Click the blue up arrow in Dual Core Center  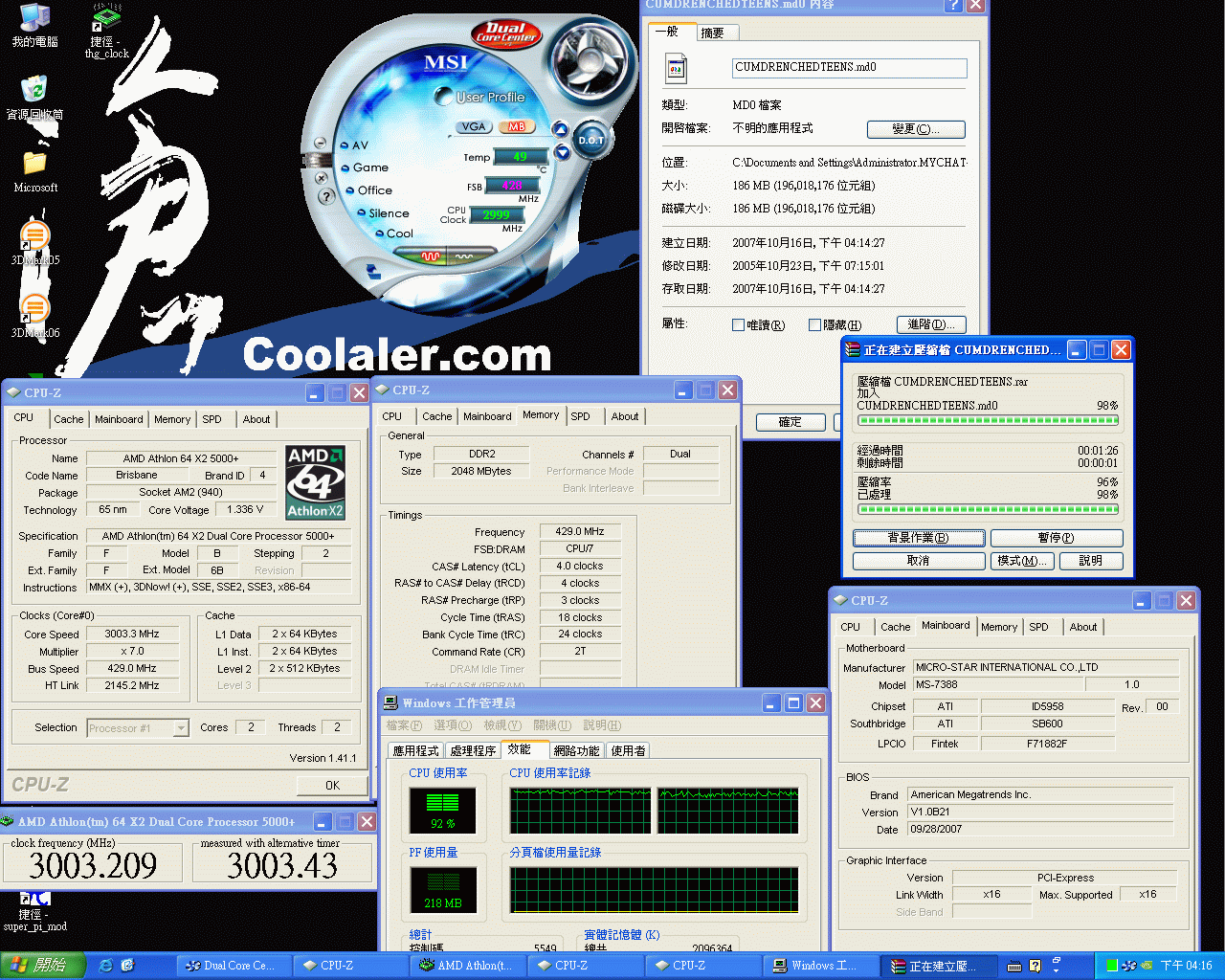point(561,130)
